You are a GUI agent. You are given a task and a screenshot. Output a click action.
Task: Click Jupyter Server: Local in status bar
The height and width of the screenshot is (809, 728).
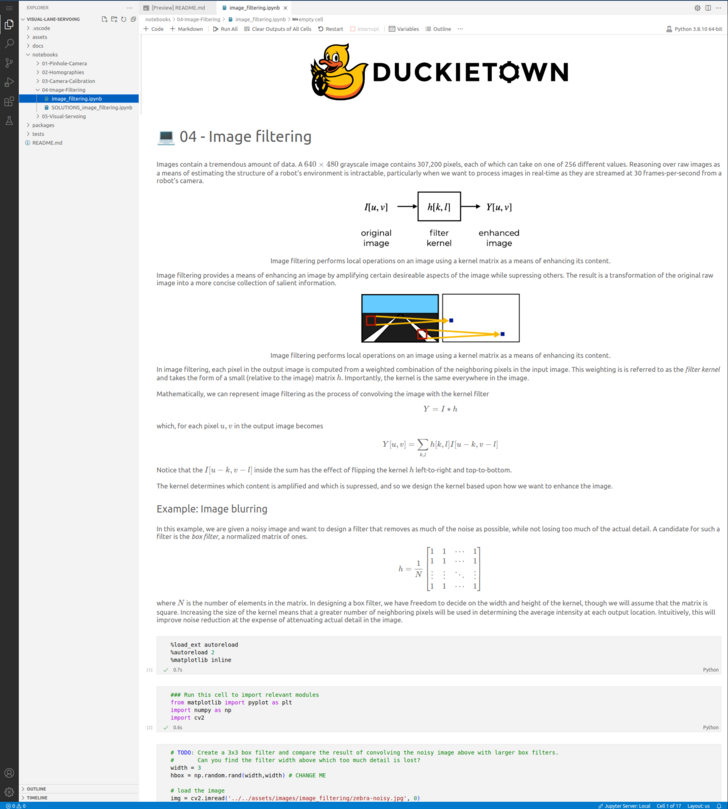[624, 805]
